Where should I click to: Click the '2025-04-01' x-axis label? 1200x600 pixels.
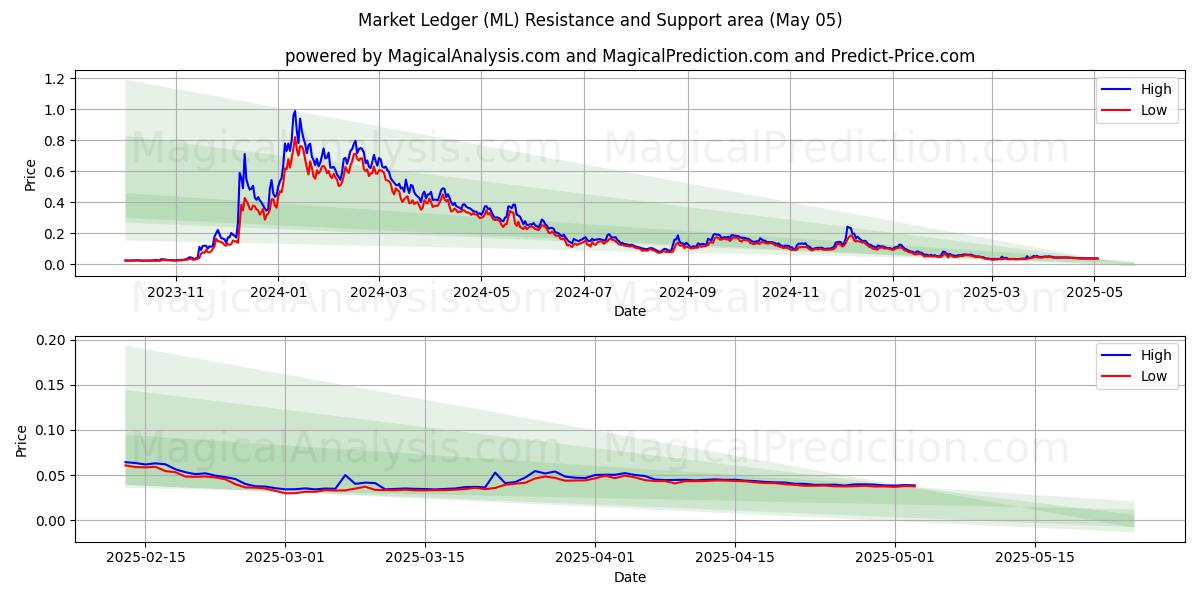click(x=596, y=558)
